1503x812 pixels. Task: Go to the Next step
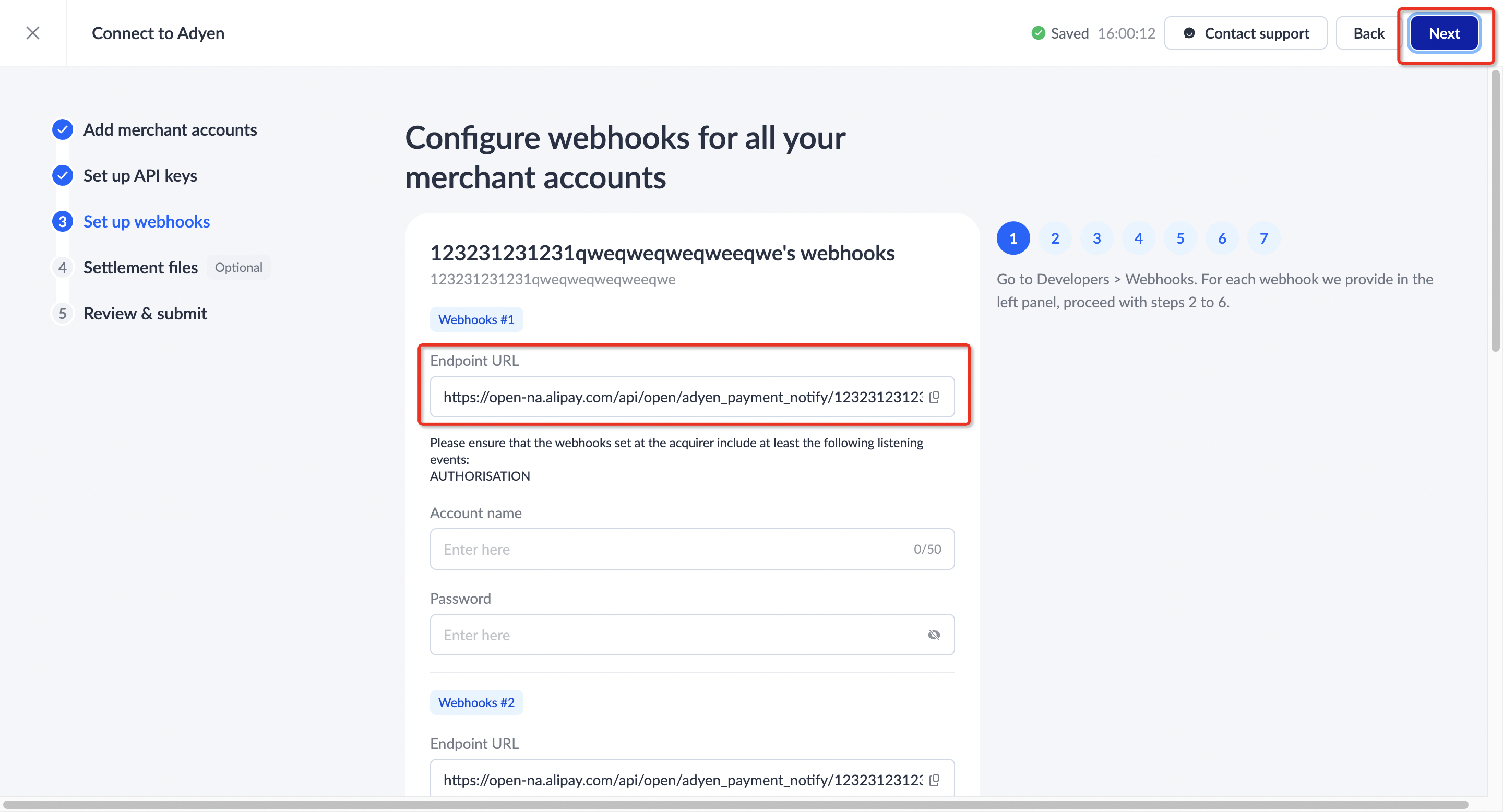point(1444,33)
